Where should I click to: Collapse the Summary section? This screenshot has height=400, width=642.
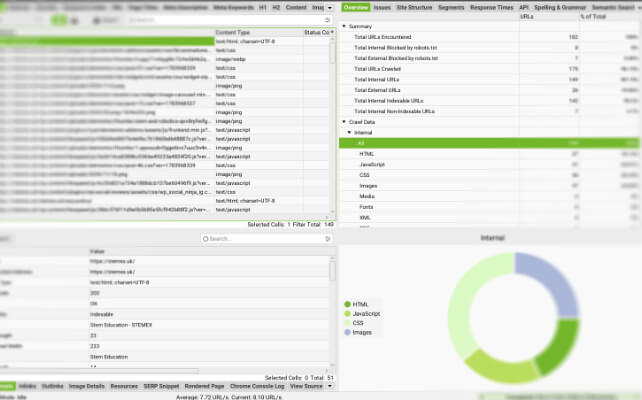[x=344, y=26]
